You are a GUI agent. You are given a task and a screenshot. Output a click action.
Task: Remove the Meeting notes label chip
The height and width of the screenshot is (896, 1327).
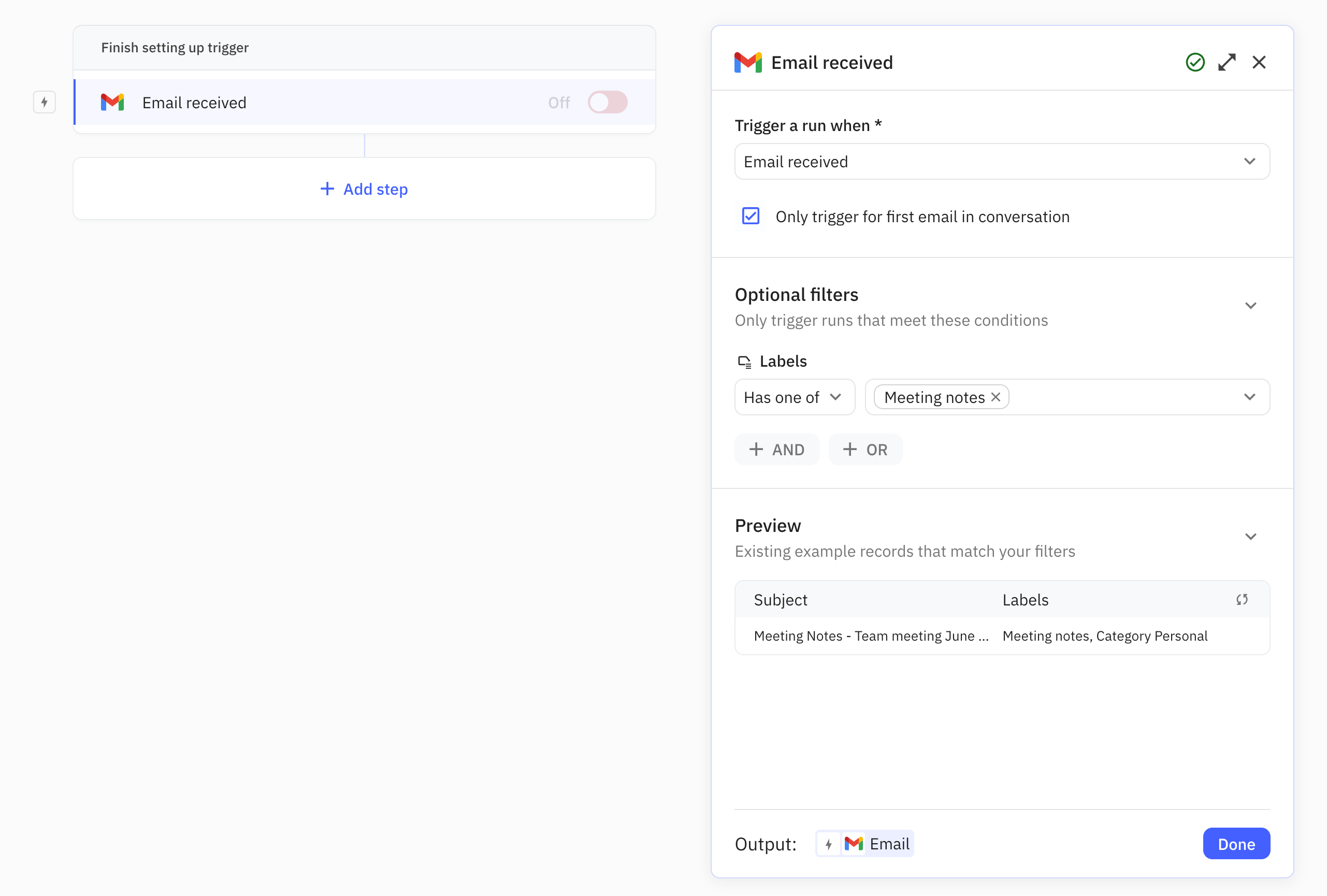coord(996,397)
